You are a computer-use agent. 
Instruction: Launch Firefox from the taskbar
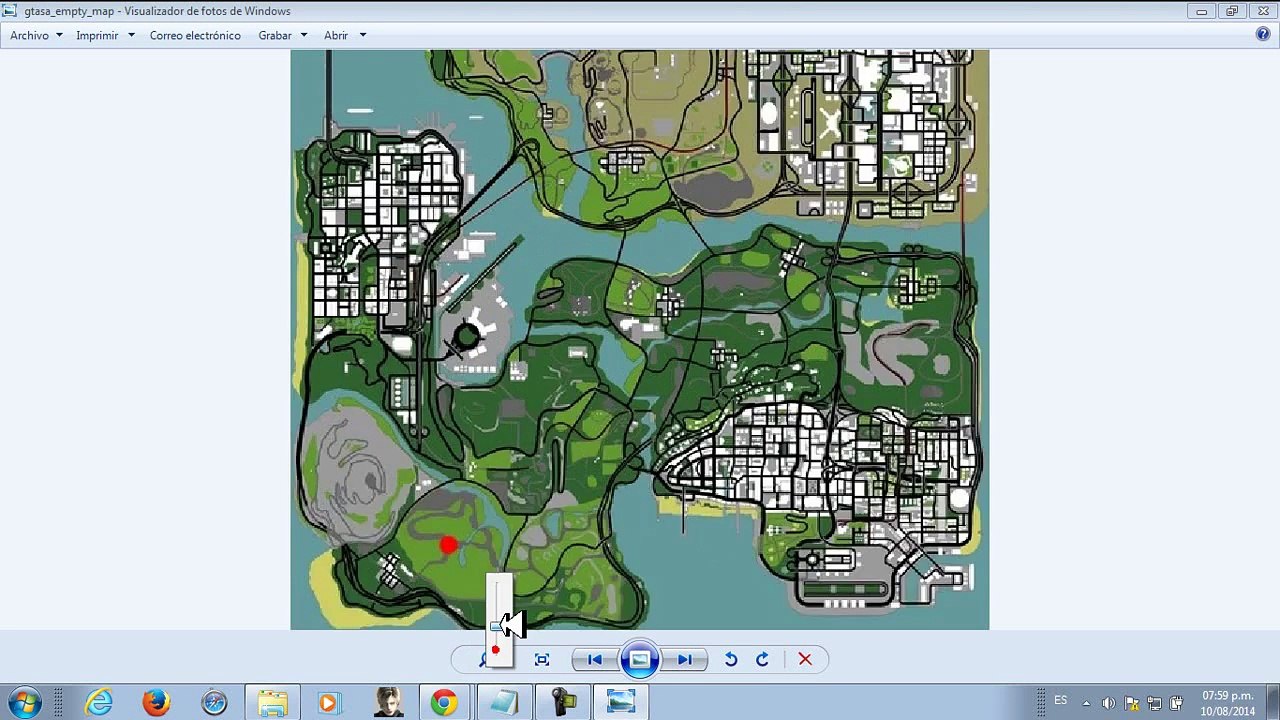coord(156,703)
